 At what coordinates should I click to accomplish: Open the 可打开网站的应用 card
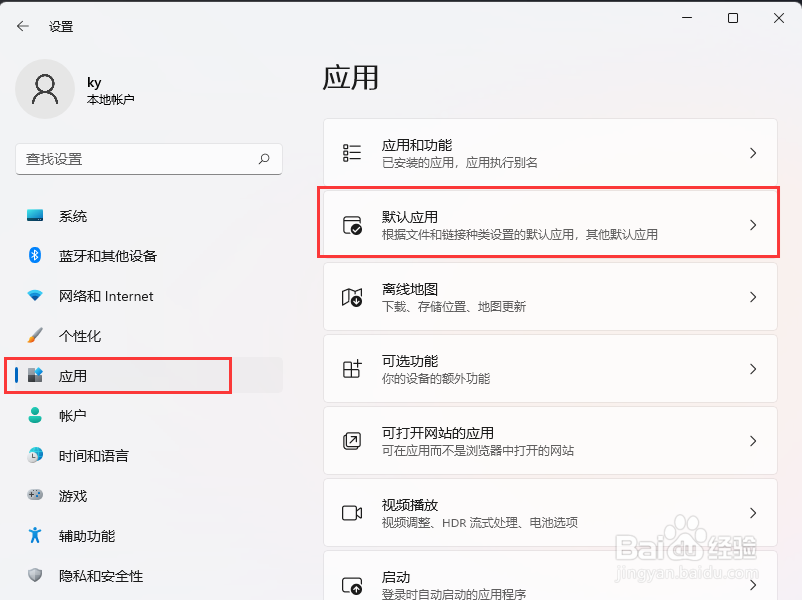[550, 441]
